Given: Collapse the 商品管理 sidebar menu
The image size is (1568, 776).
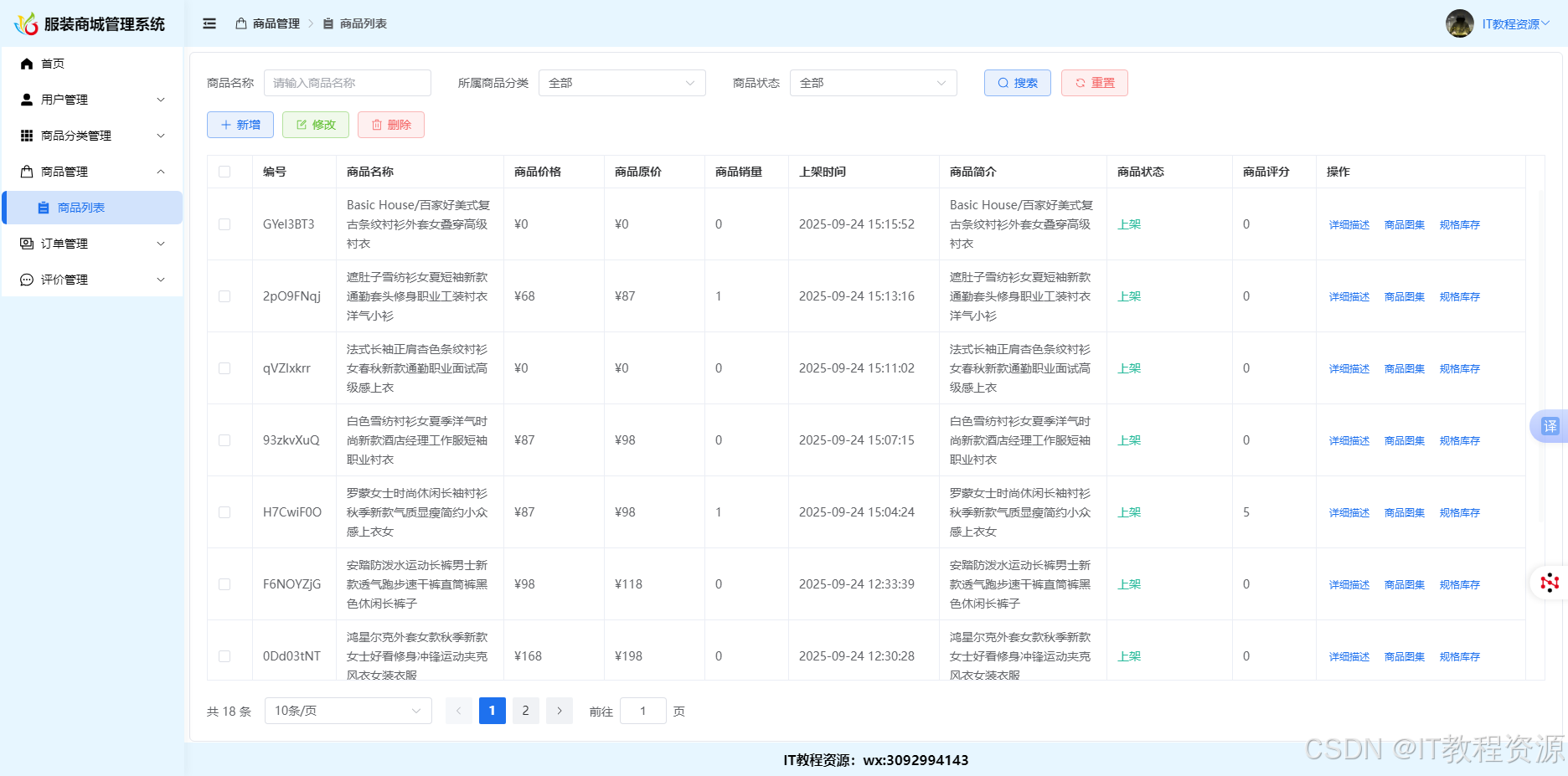Looking at the screenshot, I should (92, 172).
